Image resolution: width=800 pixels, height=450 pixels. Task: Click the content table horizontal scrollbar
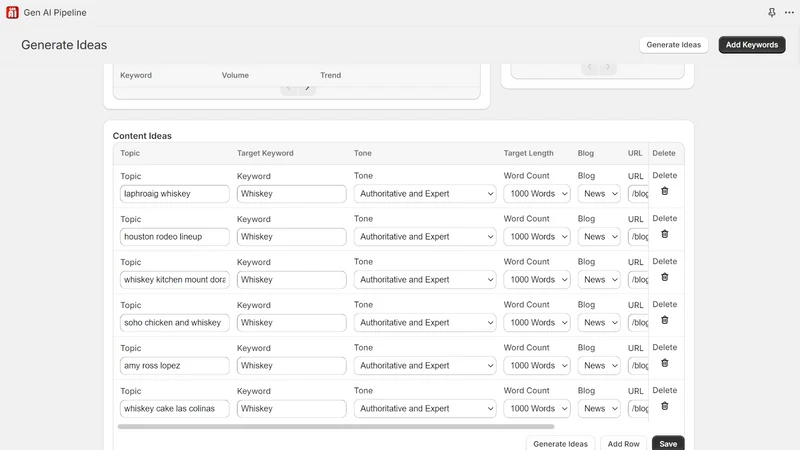(336, 427)
